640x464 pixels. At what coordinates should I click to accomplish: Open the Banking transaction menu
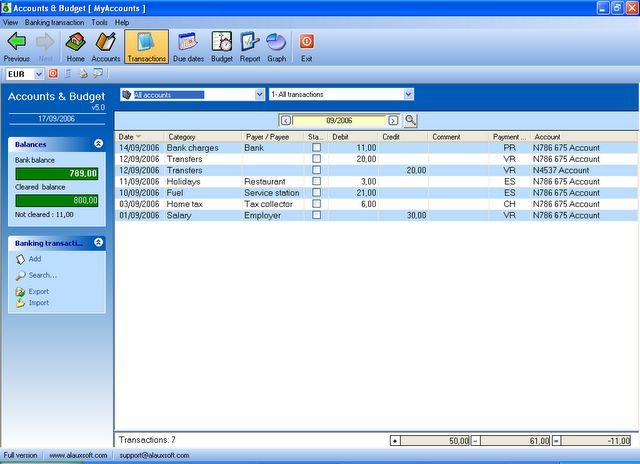(x=55, y=22)
